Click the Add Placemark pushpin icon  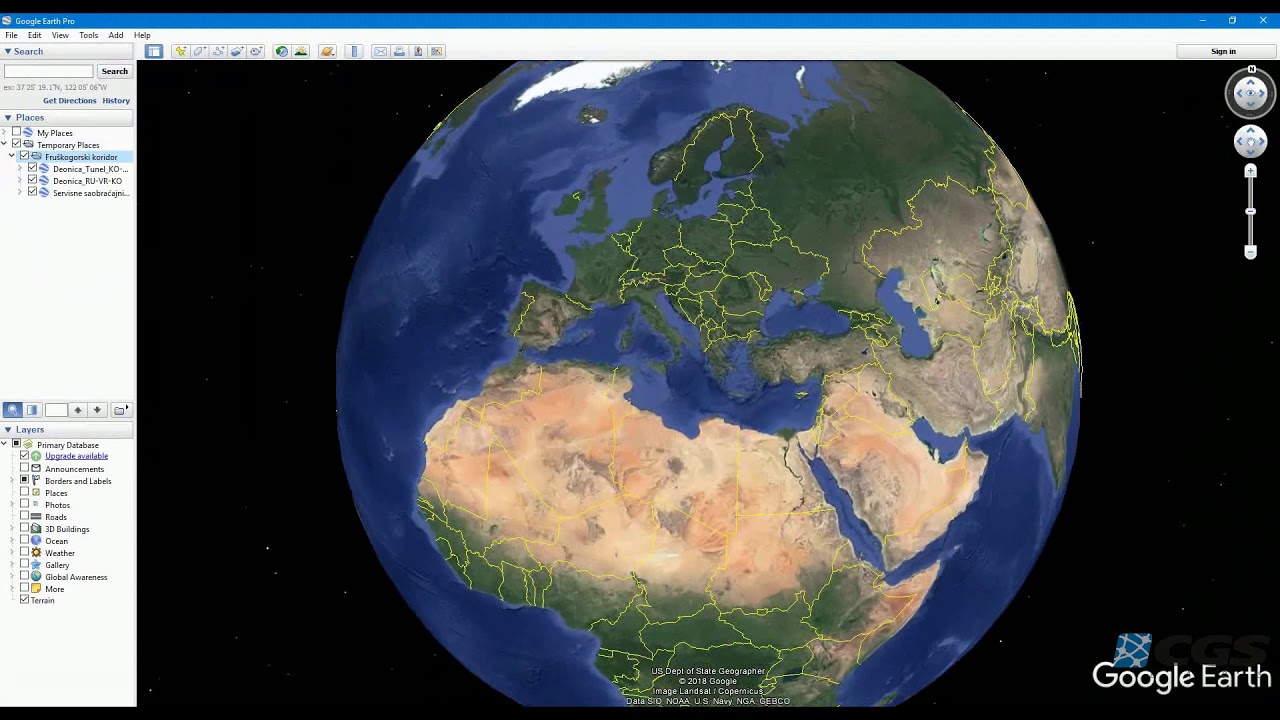point(180,51)
